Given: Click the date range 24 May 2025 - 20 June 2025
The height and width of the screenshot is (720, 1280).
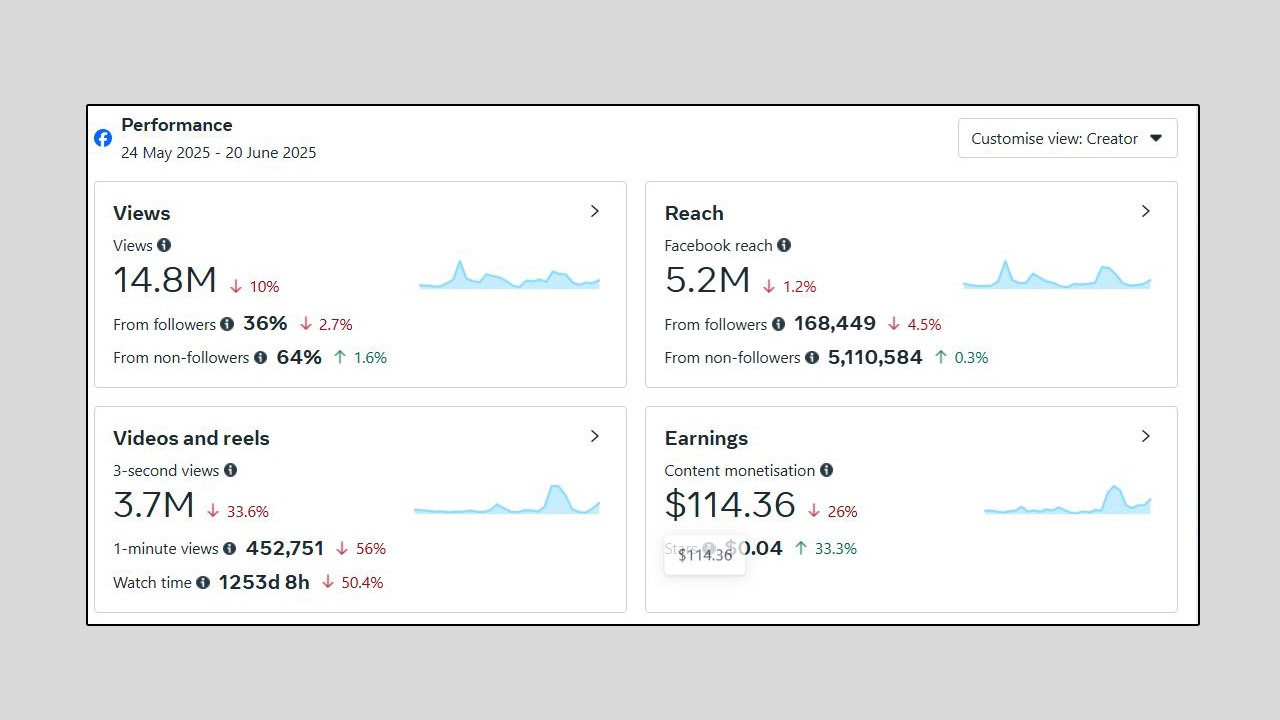Looking at the screenshot, I should pos(219,153).
